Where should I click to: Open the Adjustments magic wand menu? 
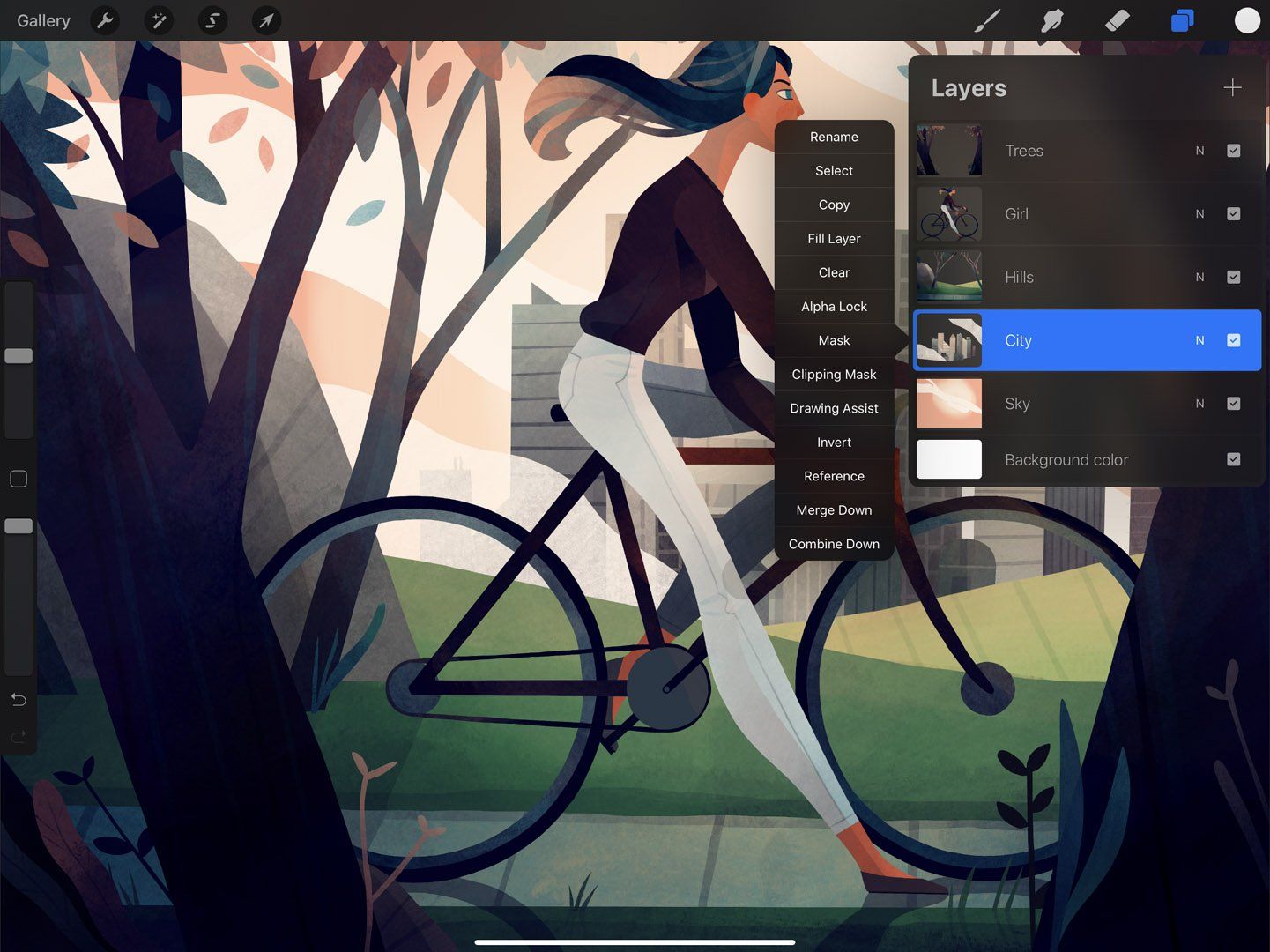[x=159, y=20]
